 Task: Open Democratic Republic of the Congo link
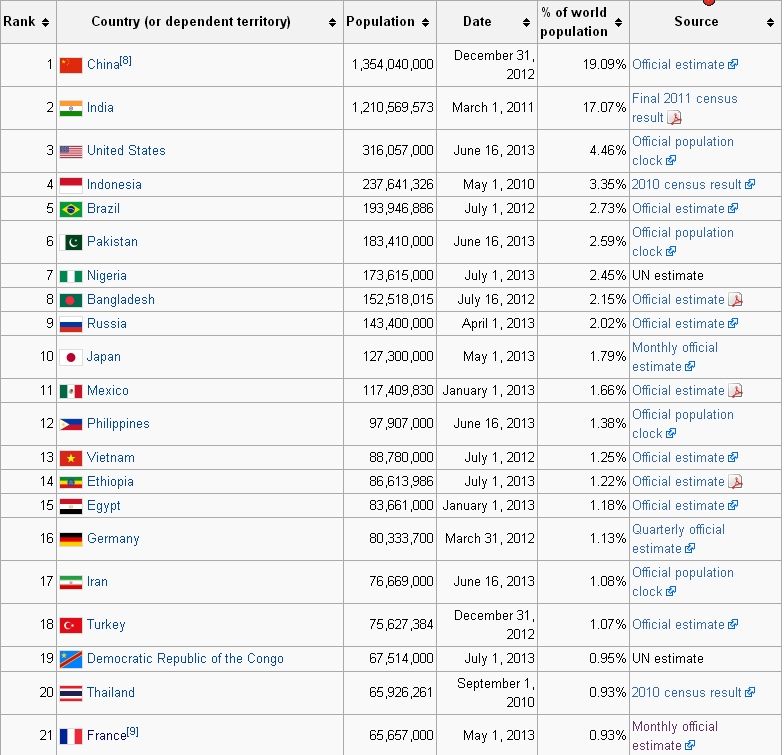[185, 659]
